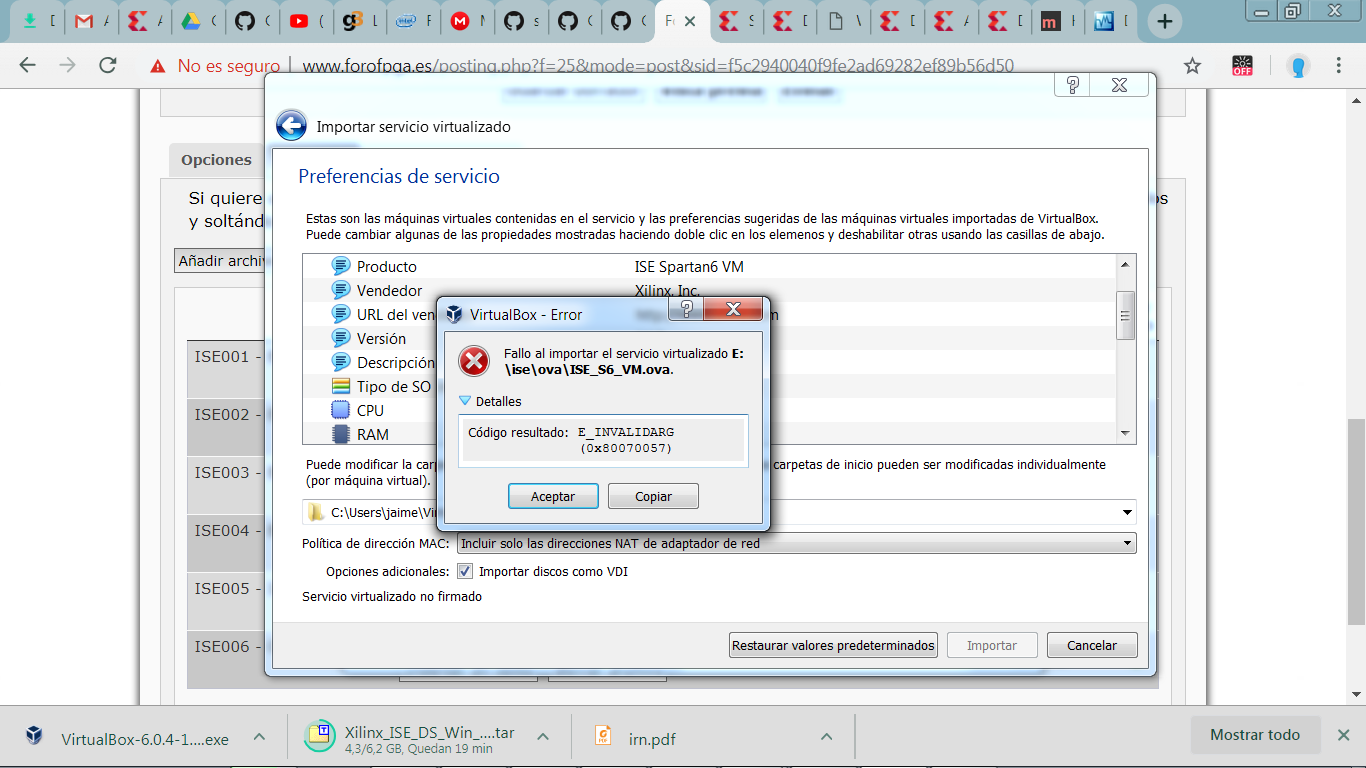
Task: Click the properties list vertical scrollbar
Action: tap(1126, 316)
